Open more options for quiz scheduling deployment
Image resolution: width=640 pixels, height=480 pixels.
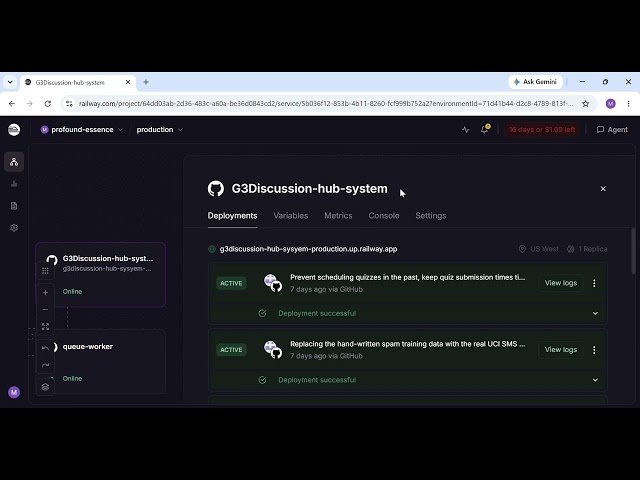[x=594, y=283]
